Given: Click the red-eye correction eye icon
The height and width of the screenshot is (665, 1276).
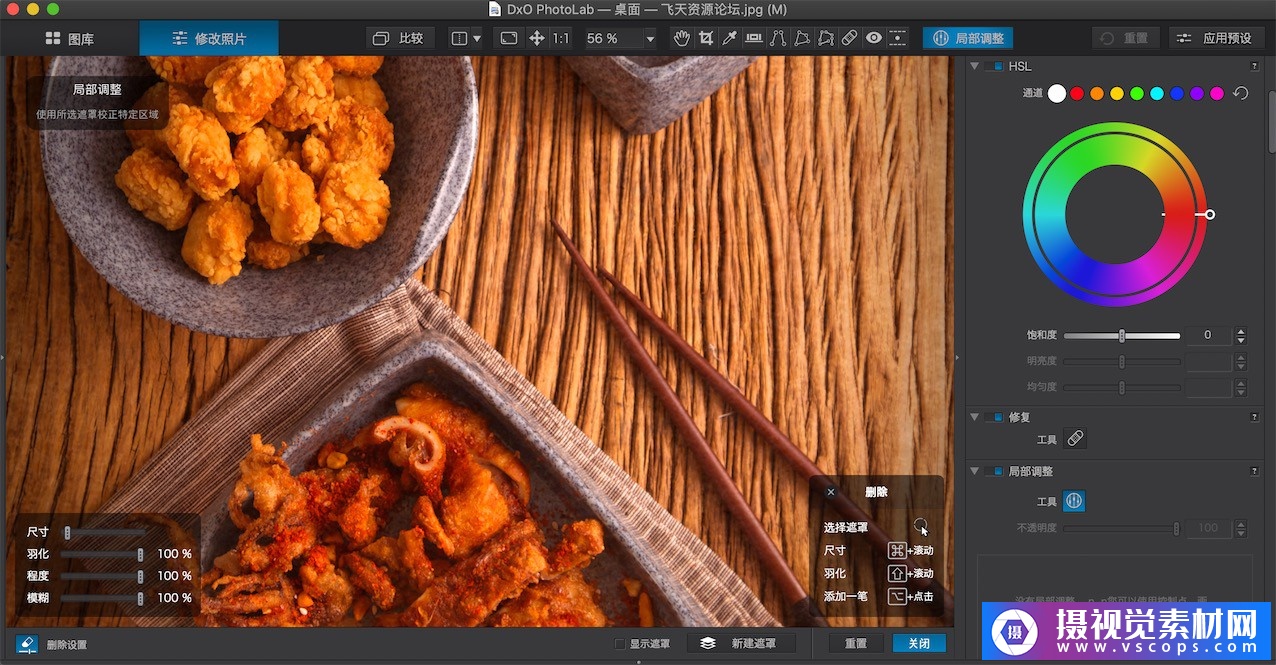Looking at the screenshot, I should pos(874,38).
